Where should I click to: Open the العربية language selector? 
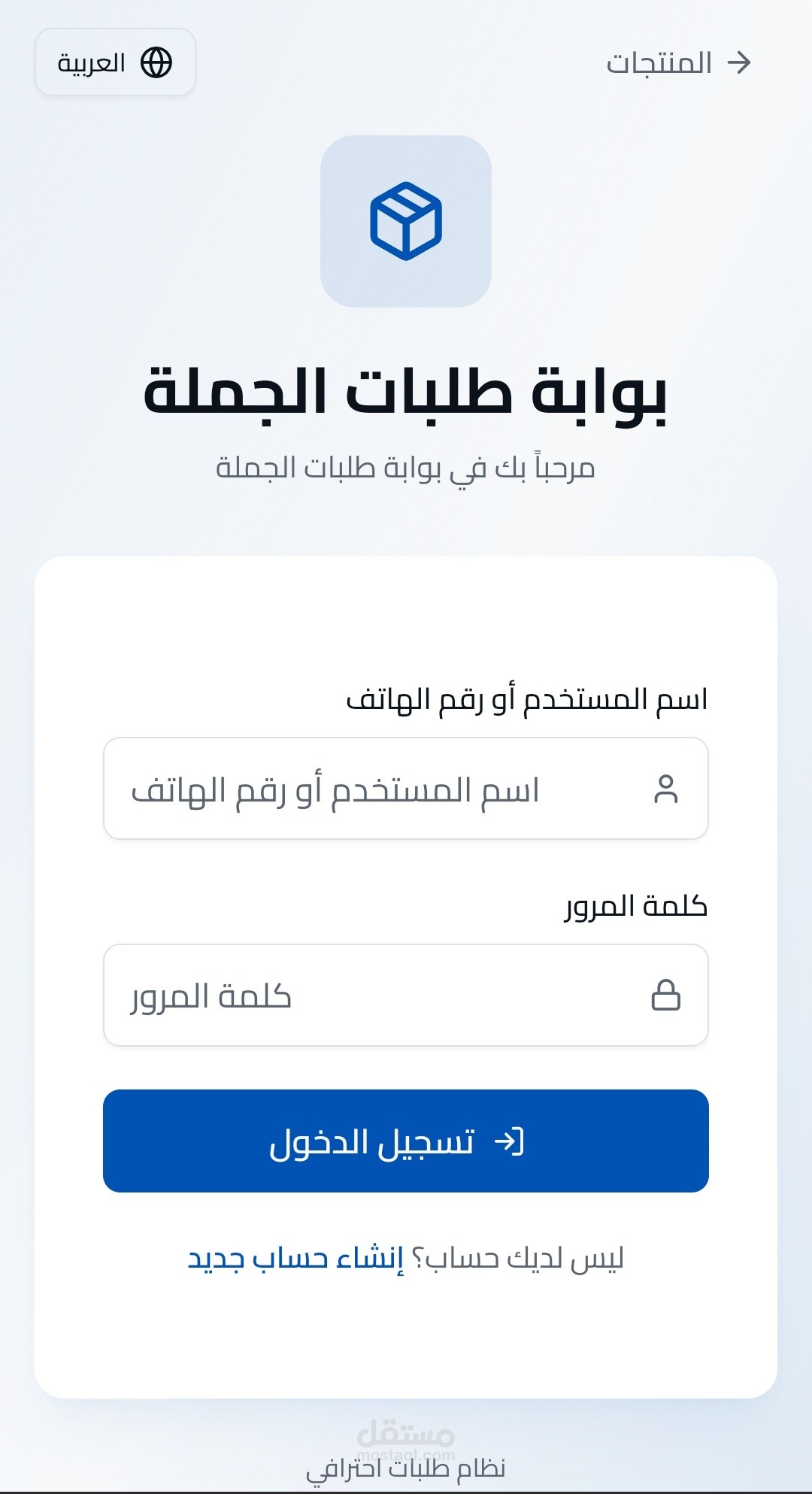click(115, 62)
